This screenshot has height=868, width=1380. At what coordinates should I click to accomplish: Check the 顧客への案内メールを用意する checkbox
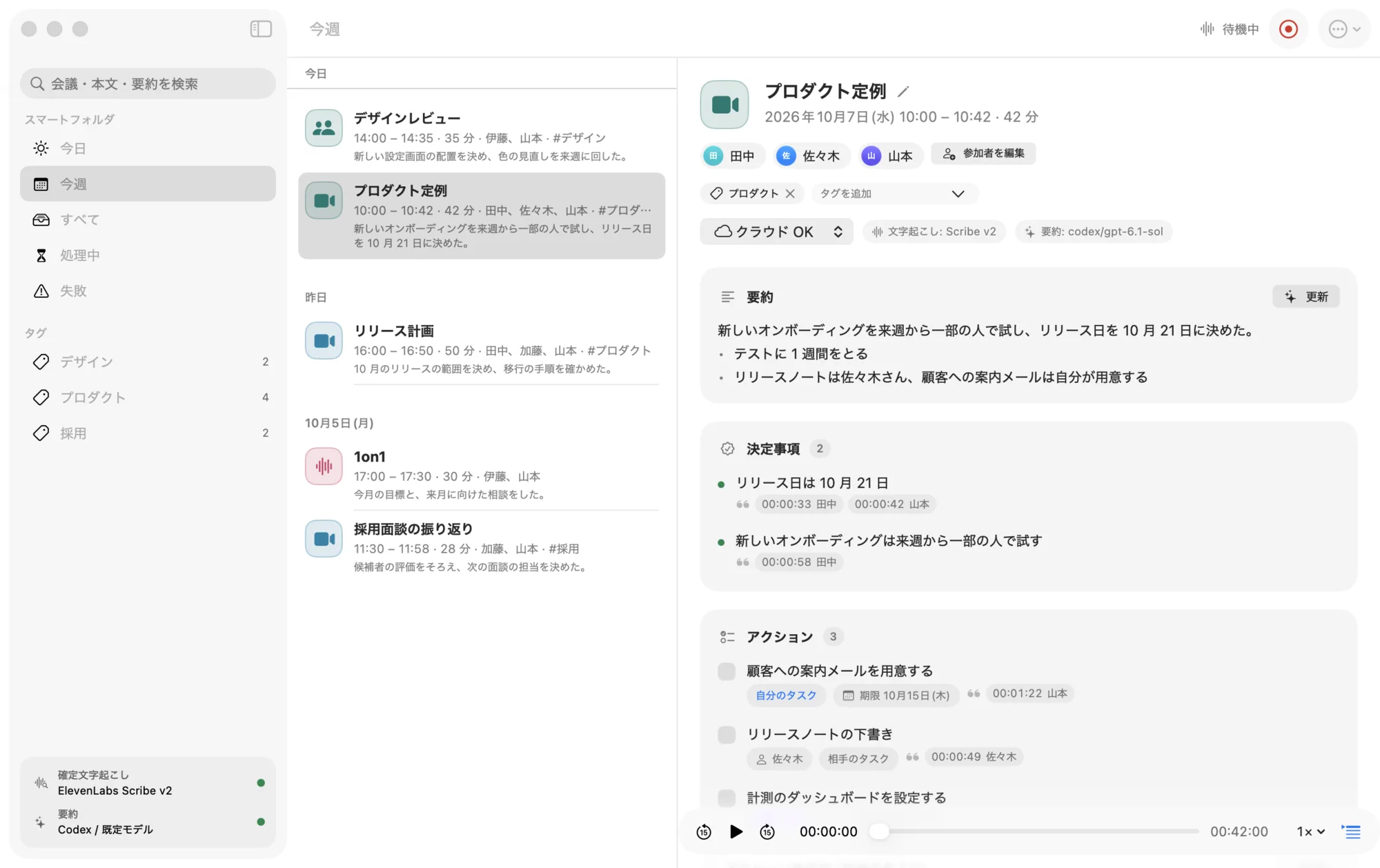[727, 671]
